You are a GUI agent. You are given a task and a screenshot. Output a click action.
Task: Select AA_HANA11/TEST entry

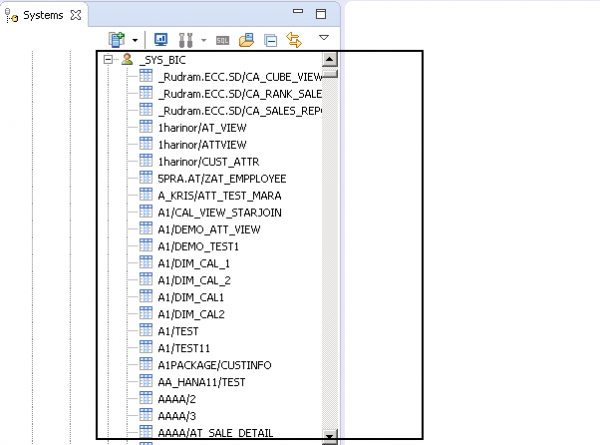201,382
